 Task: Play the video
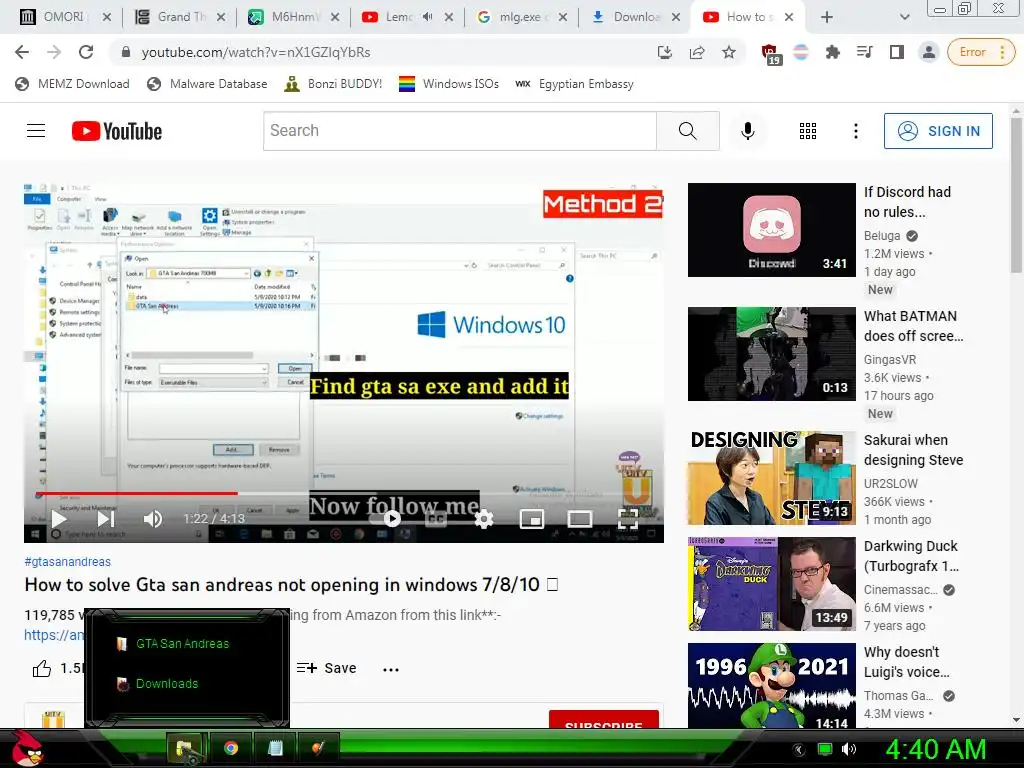pos(59,519)
